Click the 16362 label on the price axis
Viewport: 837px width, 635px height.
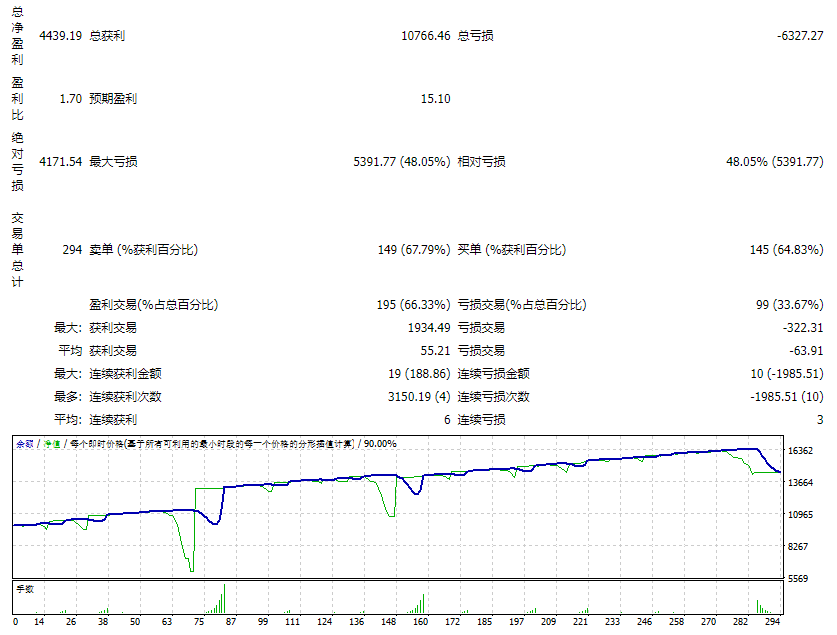coord(801,452)
